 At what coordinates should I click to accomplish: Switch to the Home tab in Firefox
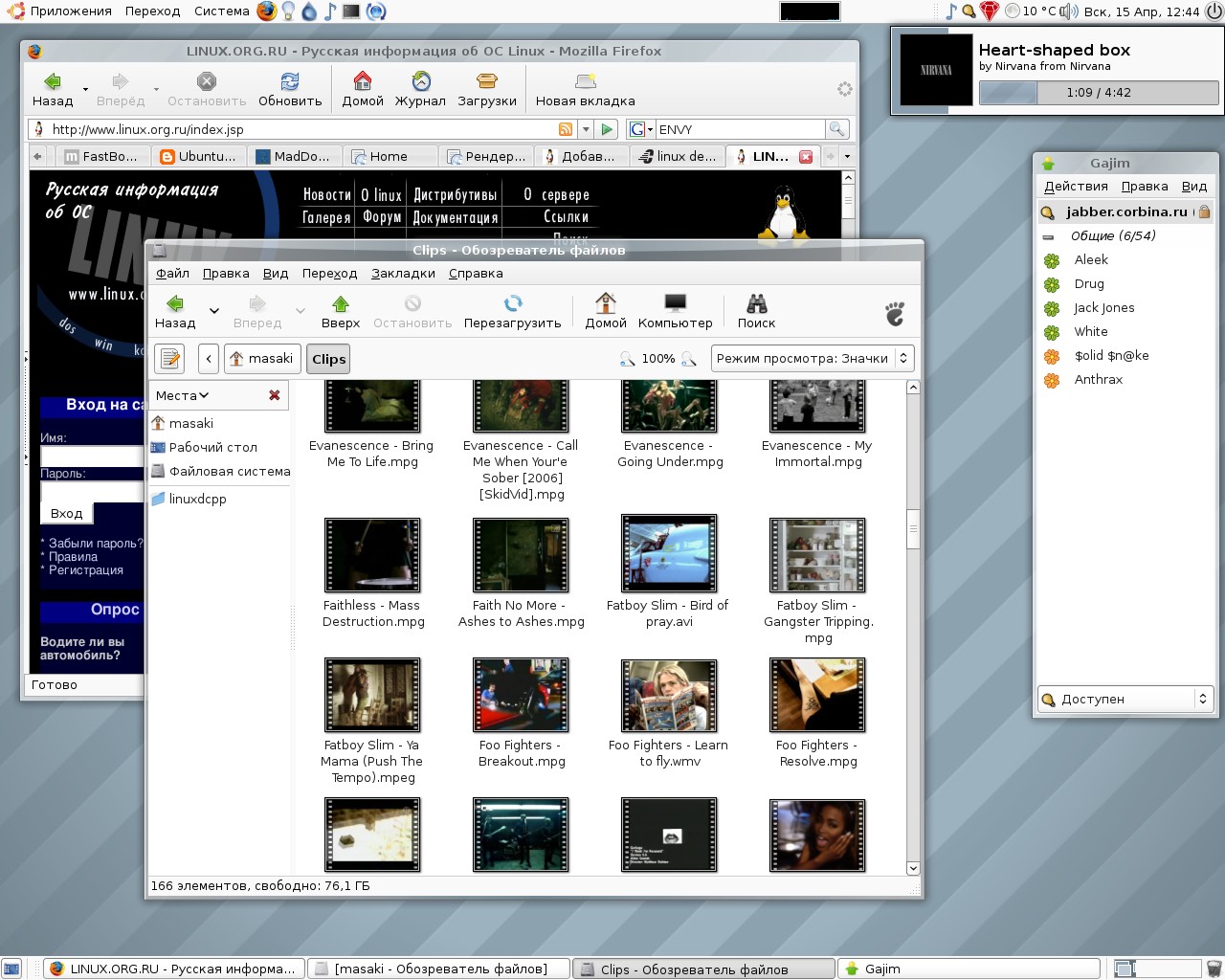pos(390,156)
